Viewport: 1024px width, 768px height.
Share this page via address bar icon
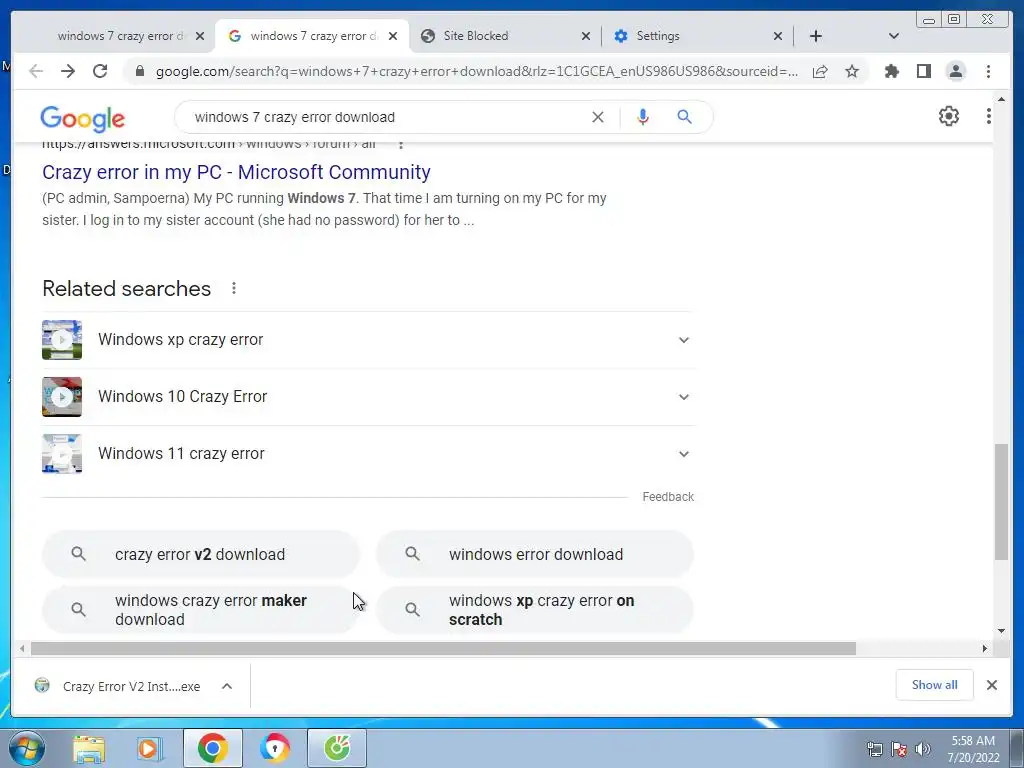820,71
